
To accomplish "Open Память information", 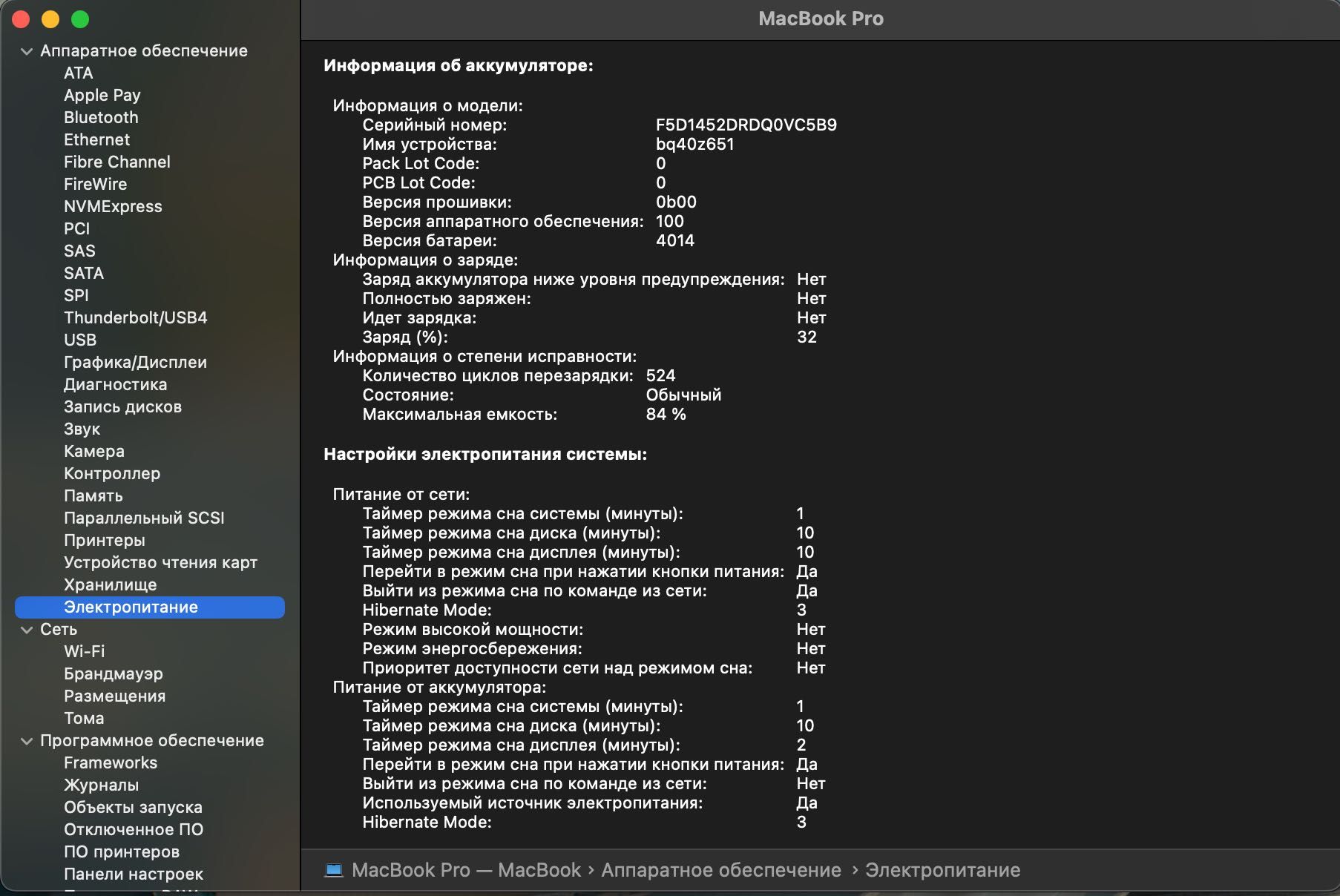I will 93,495.
